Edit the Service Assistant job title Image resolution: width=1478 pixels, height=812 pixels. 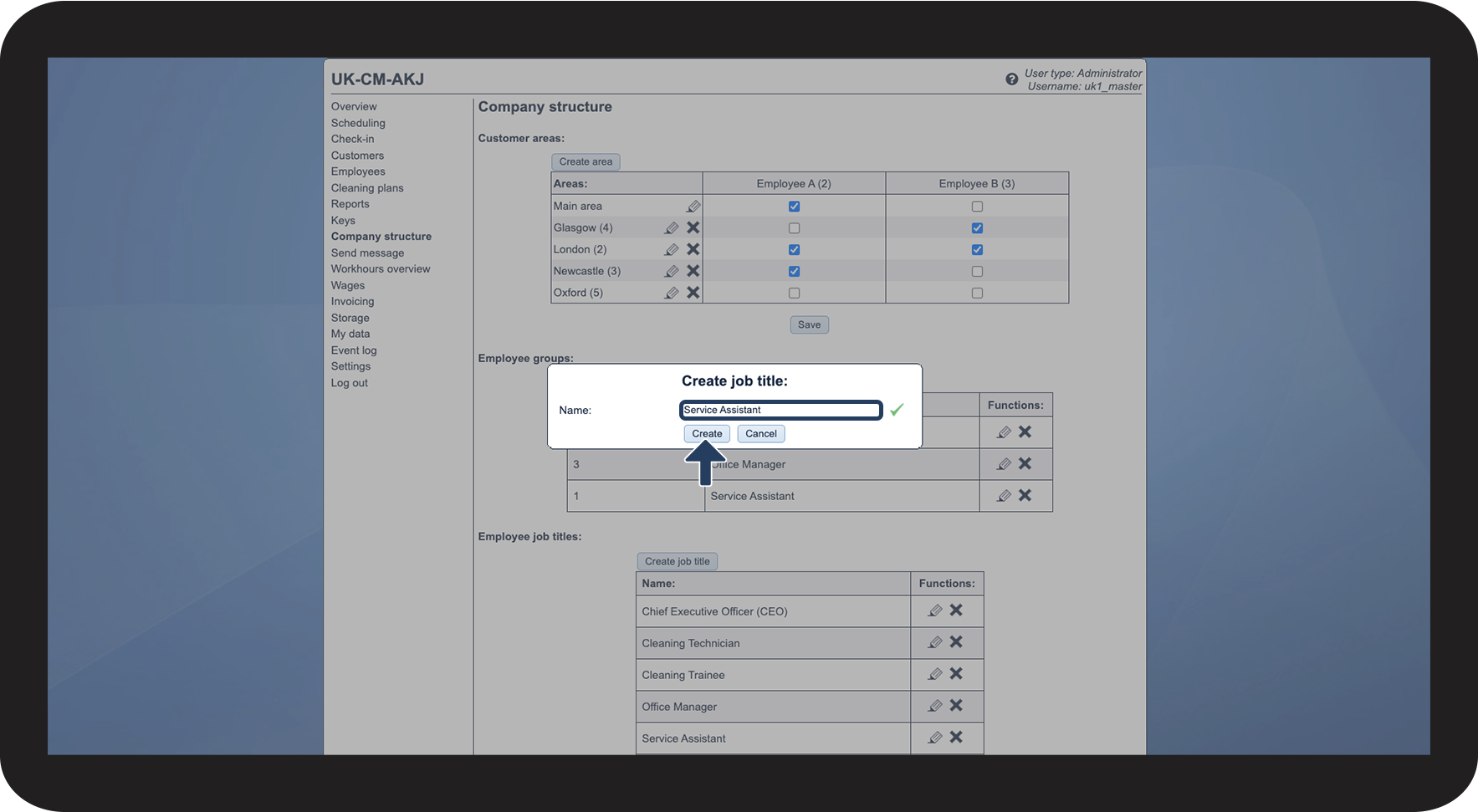935,738
